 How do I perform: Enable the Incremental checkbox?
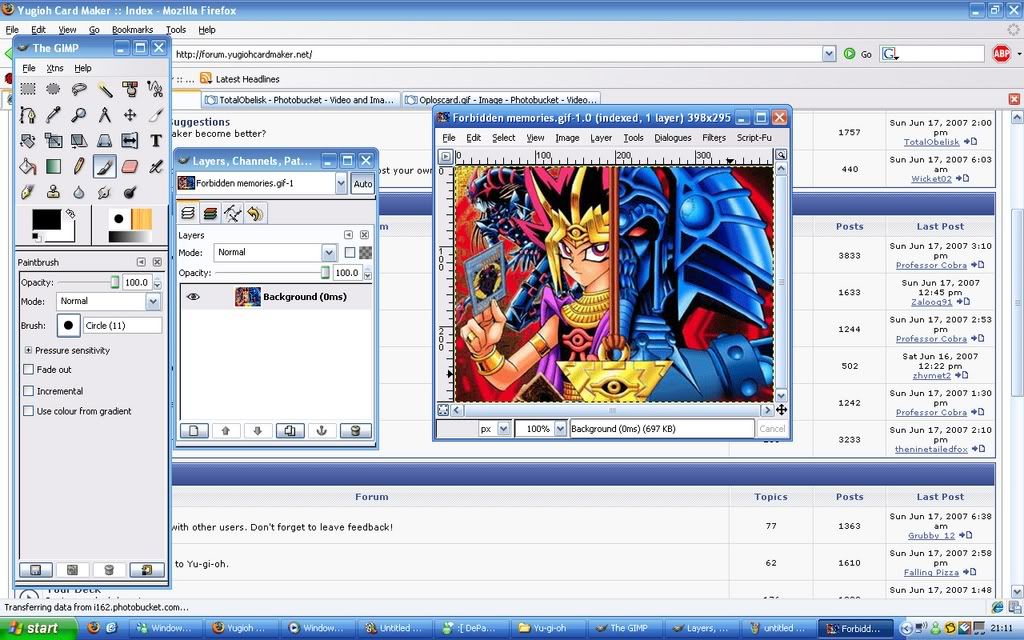coord(28,391)
